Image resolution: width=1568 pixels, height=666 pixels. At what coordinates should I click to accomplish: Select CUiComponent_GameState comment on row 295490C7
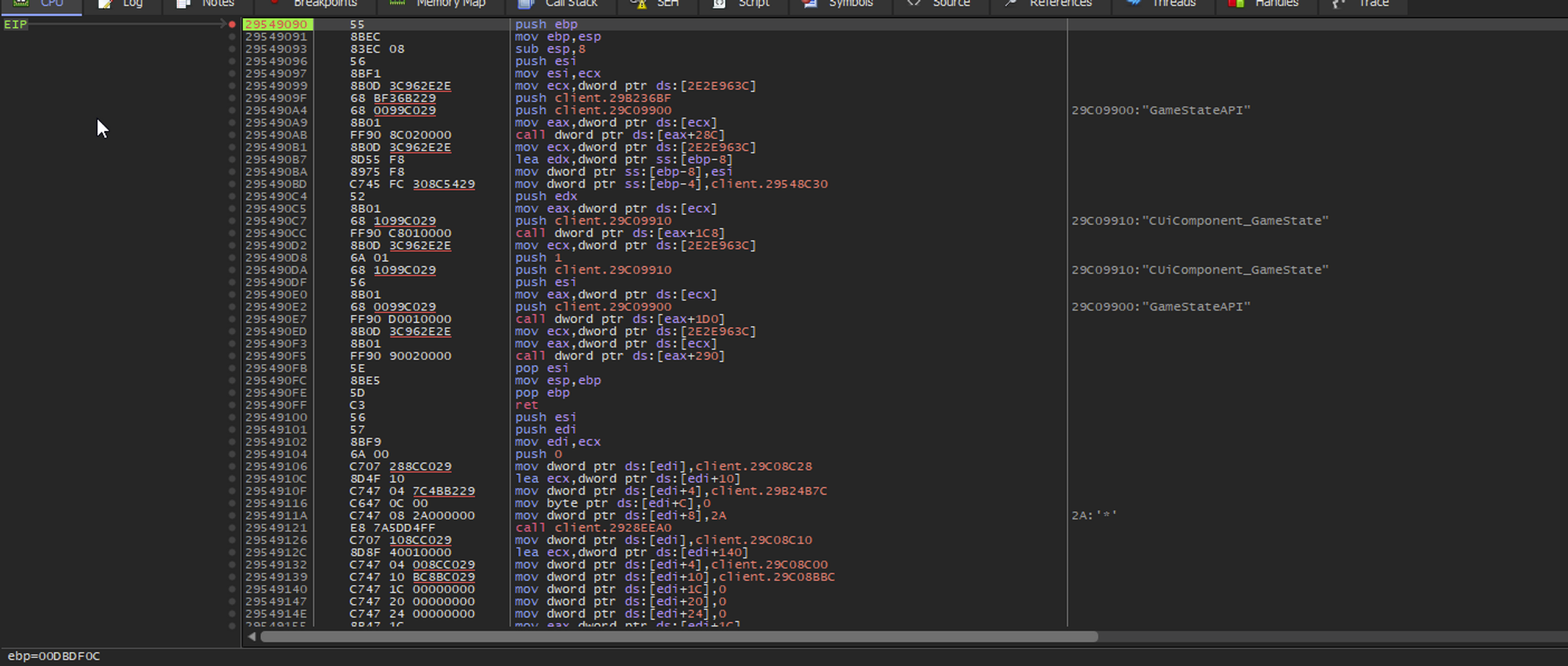click(x=1200, y=221)
